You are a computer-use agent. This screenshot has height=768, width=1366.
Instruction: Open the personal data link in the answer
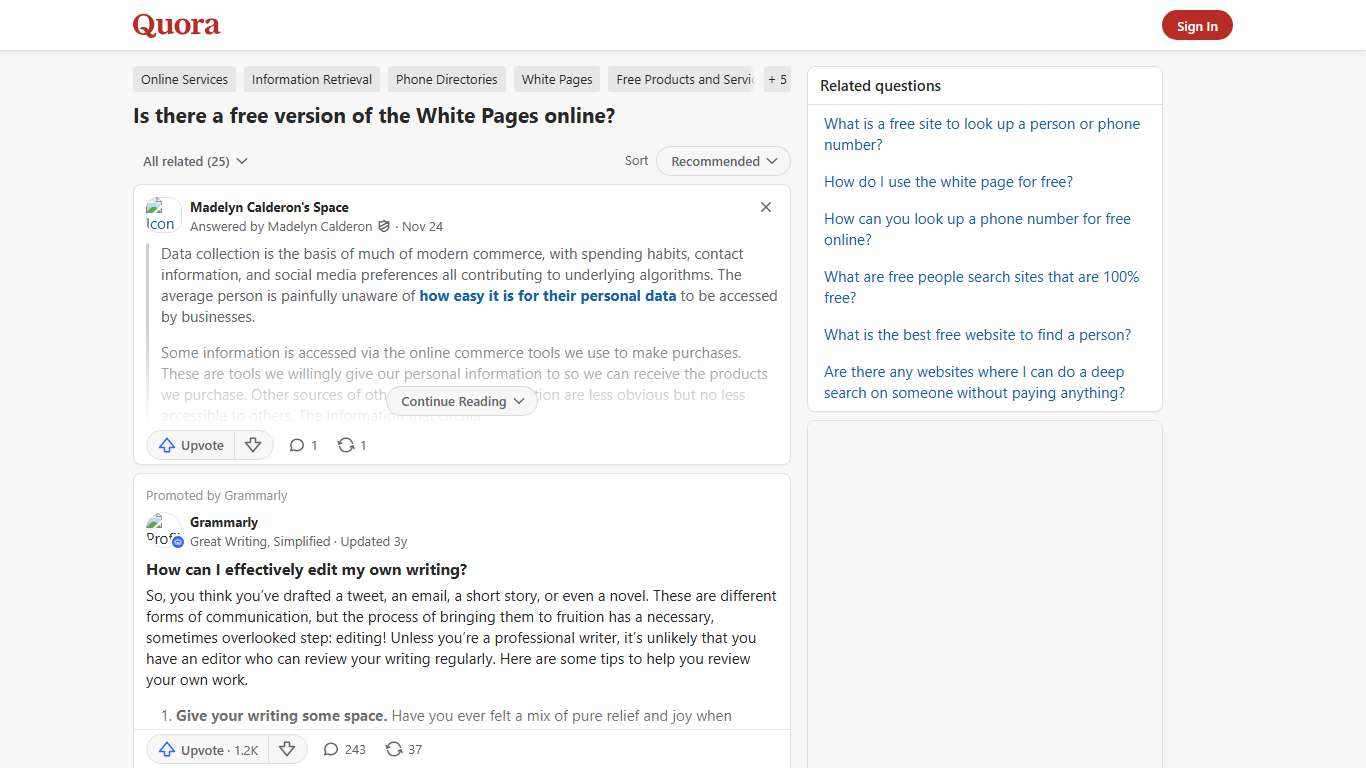click(x=548, y=295)
